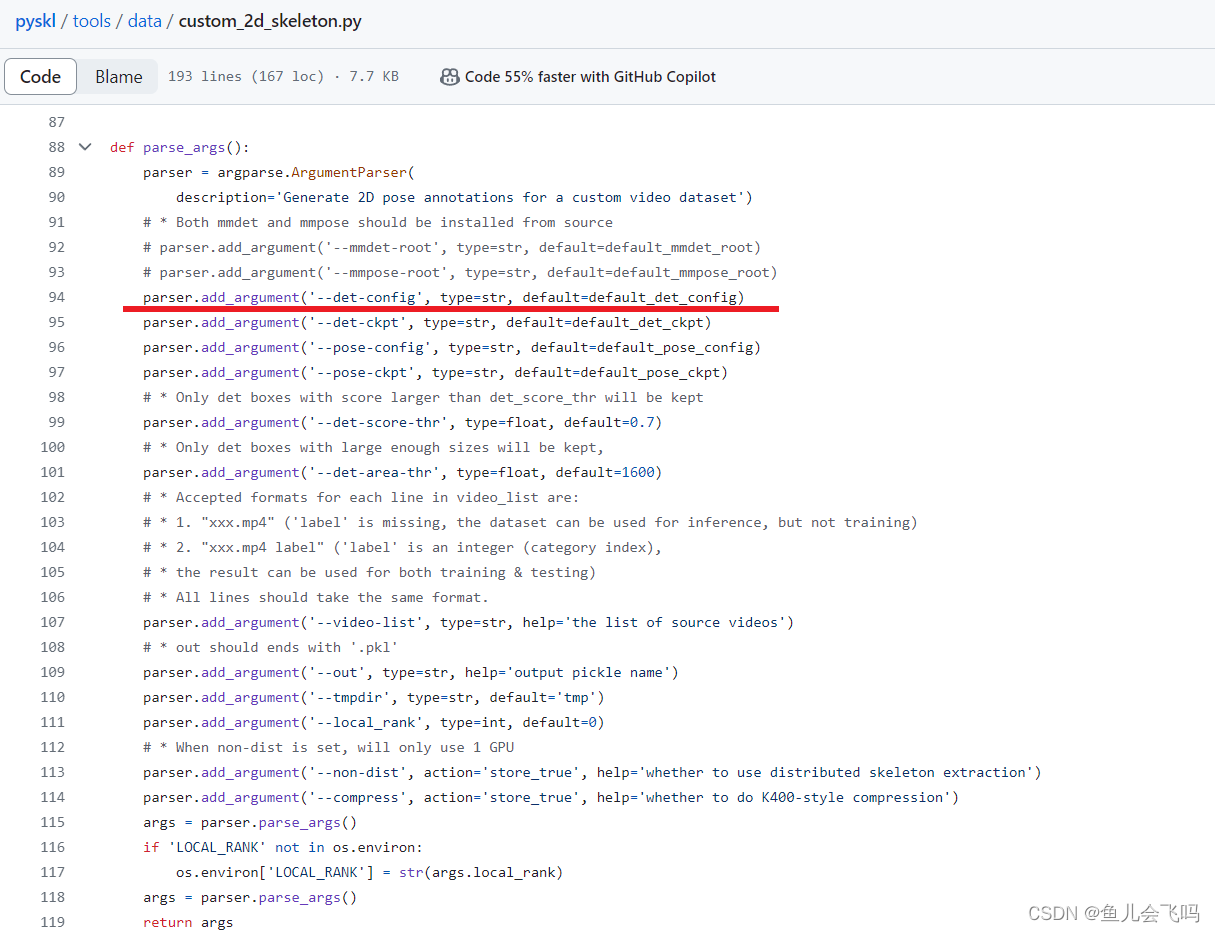Collapse the parse_args function definition
The height and width of the screenshot is (932, 1215).
point(85,146)
